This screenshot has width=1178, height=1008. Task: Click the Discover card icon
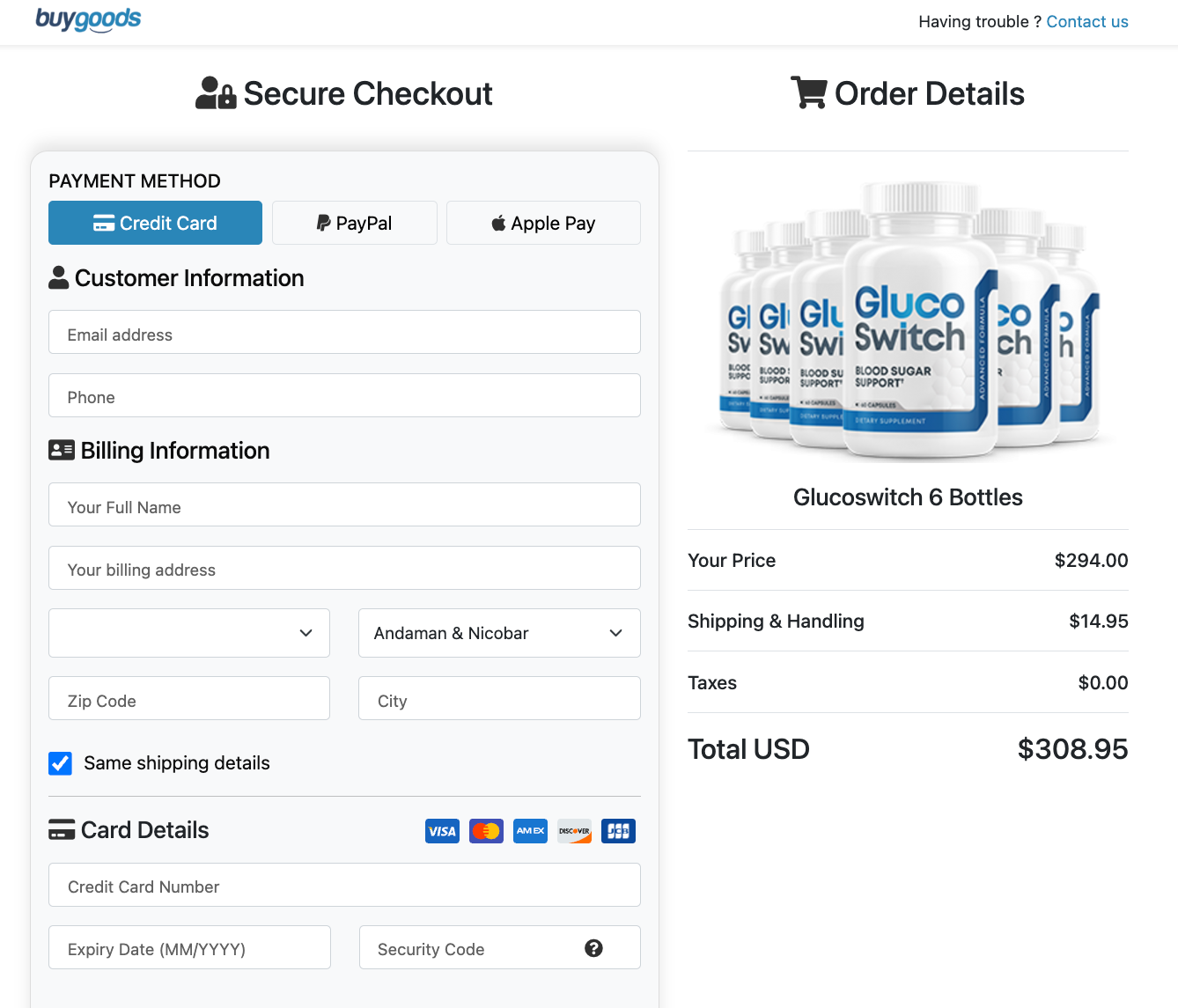point(574,831)
